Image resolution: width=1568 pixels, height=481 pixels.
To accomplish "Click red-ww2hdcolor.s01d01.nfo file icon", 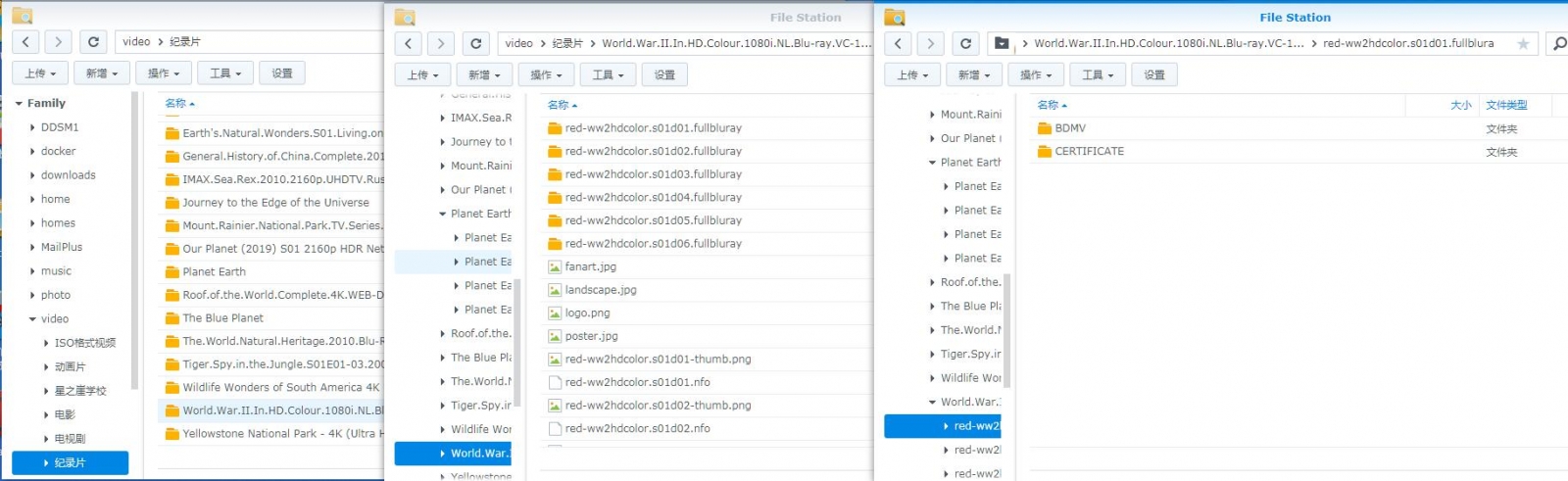I will pos(555,382).
